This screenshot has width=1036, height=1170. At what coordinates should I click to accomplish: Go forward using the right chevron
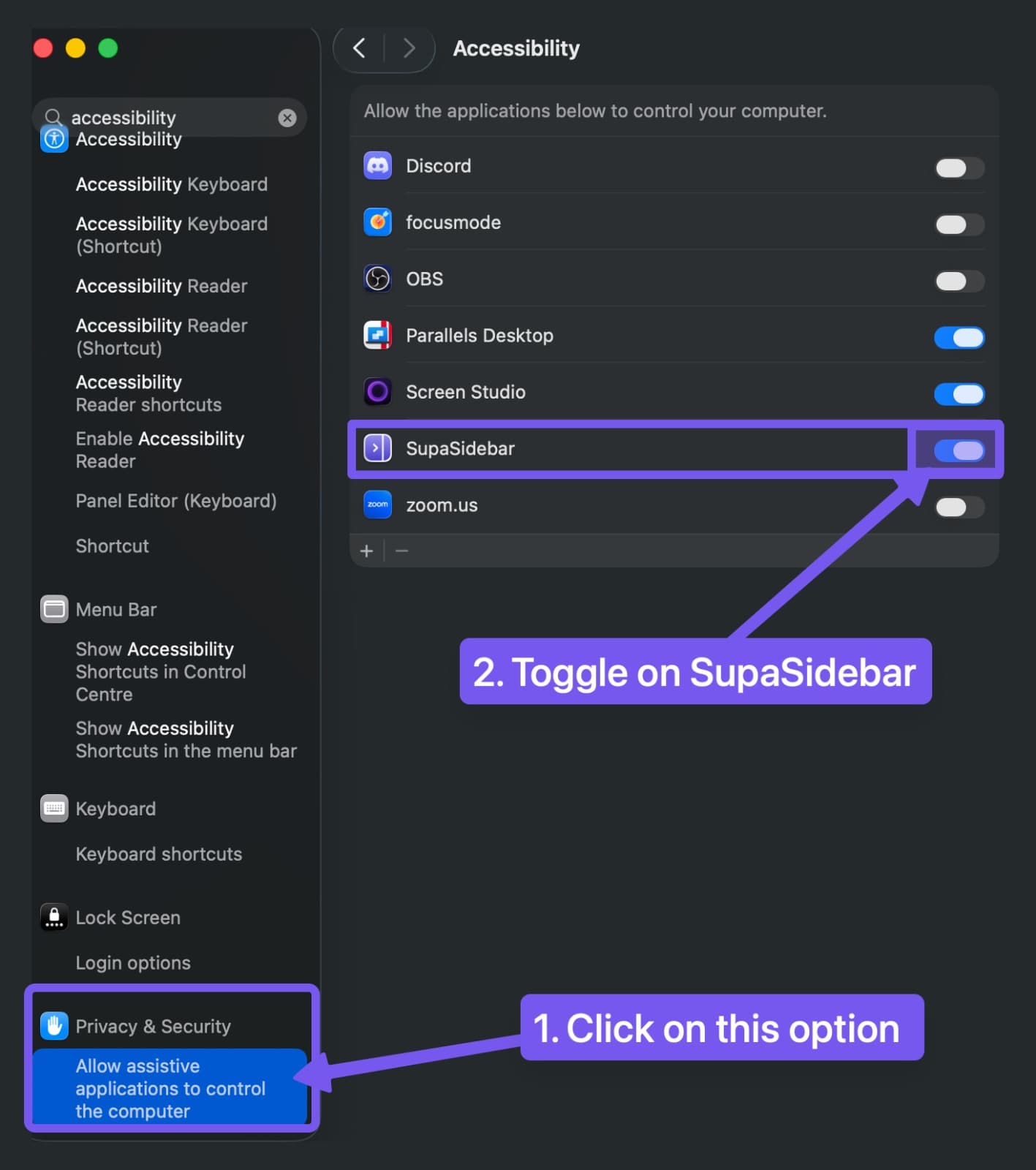pos(409,48)
